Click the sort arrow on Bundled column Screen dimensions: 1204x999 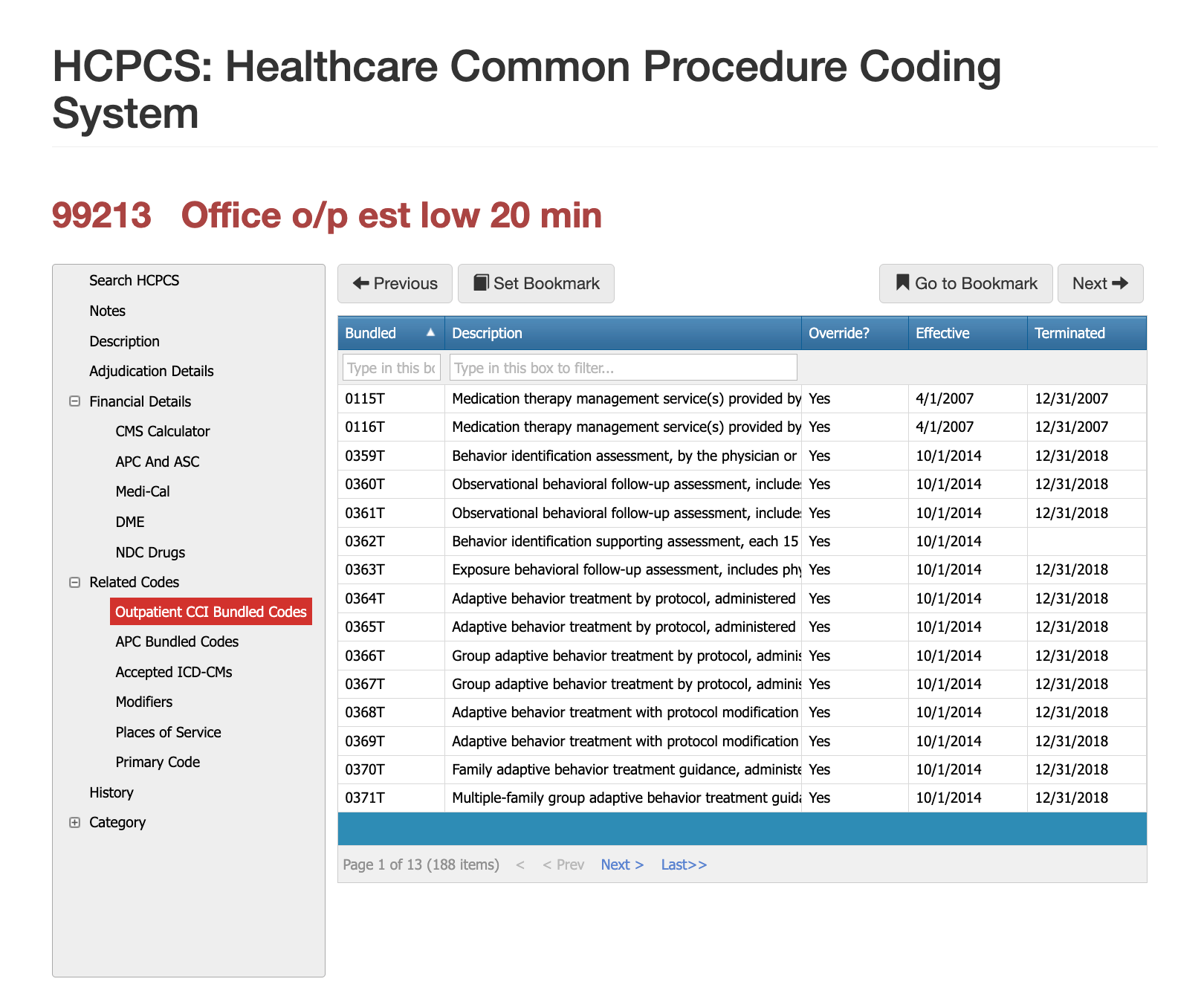[x=431, y=333]
